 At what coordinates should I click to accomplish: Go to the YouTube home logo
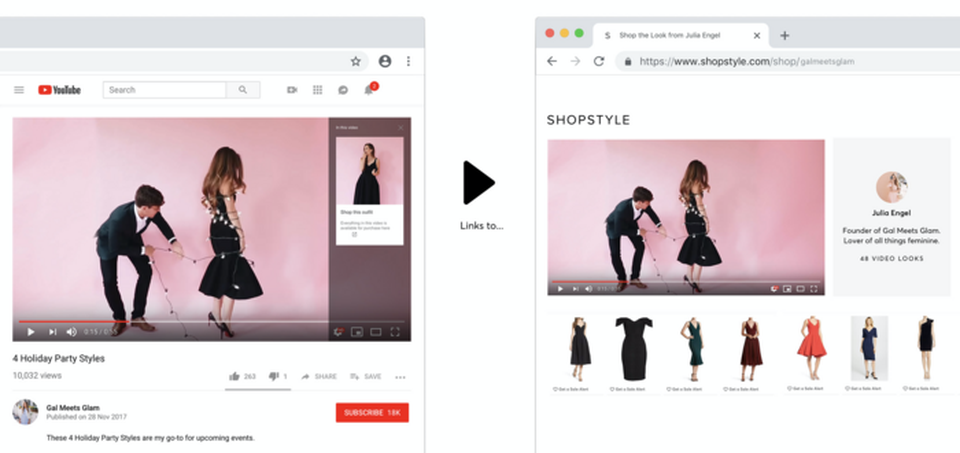59,90
